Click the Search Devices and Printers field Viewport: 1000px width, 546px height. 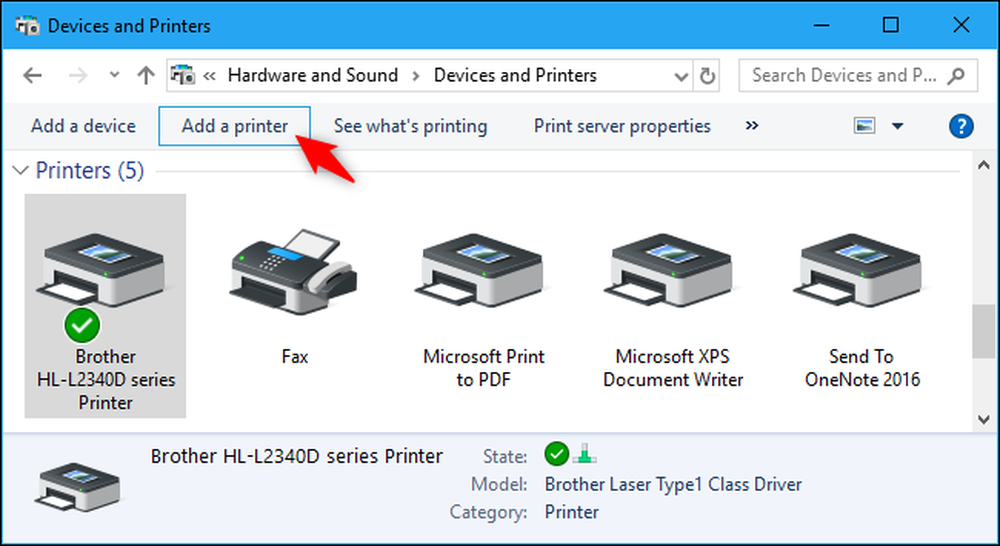pyautogui.click(x=858, y=75)
